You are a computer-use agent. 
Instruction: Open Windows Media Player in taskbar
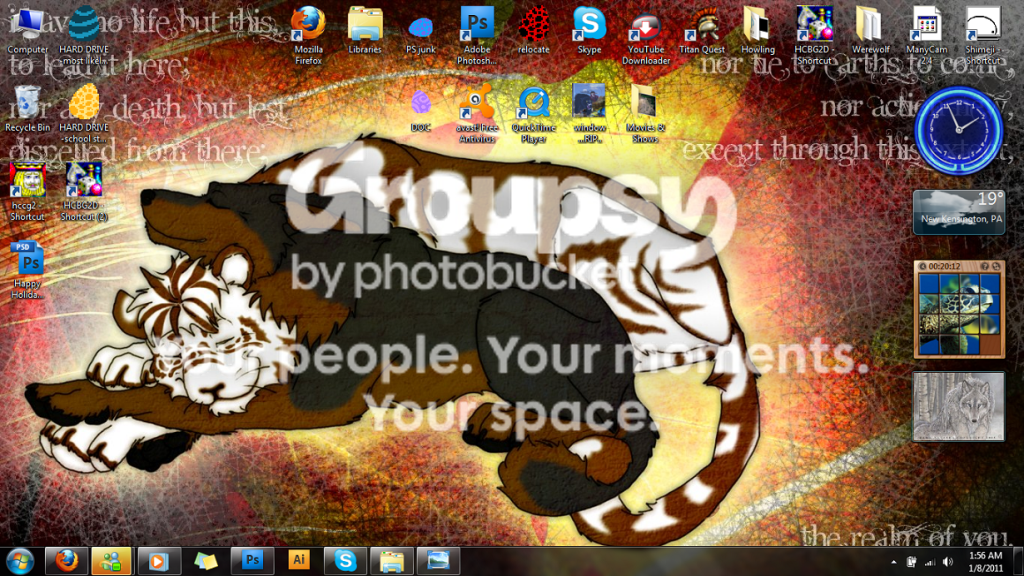point(159,561)
